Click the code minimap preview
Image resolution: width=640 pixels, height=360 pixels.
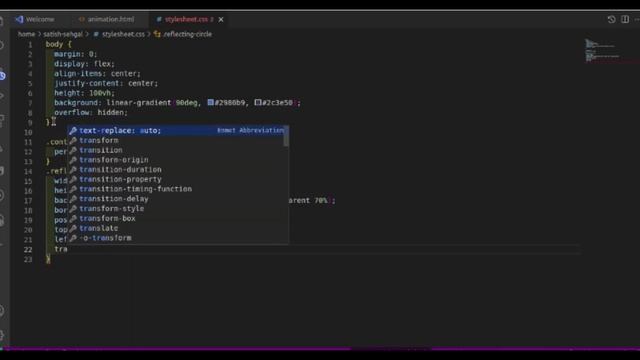pos(602,50)
